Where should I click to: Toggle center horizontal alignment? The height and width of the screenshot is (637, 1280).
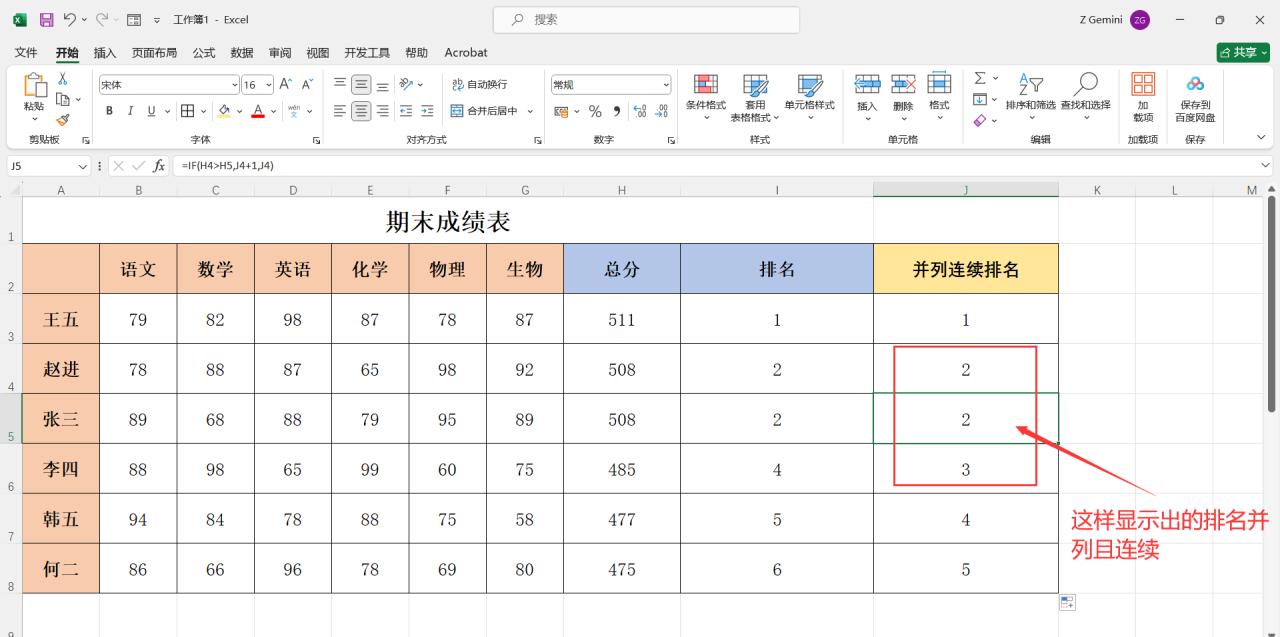[361, 111]
